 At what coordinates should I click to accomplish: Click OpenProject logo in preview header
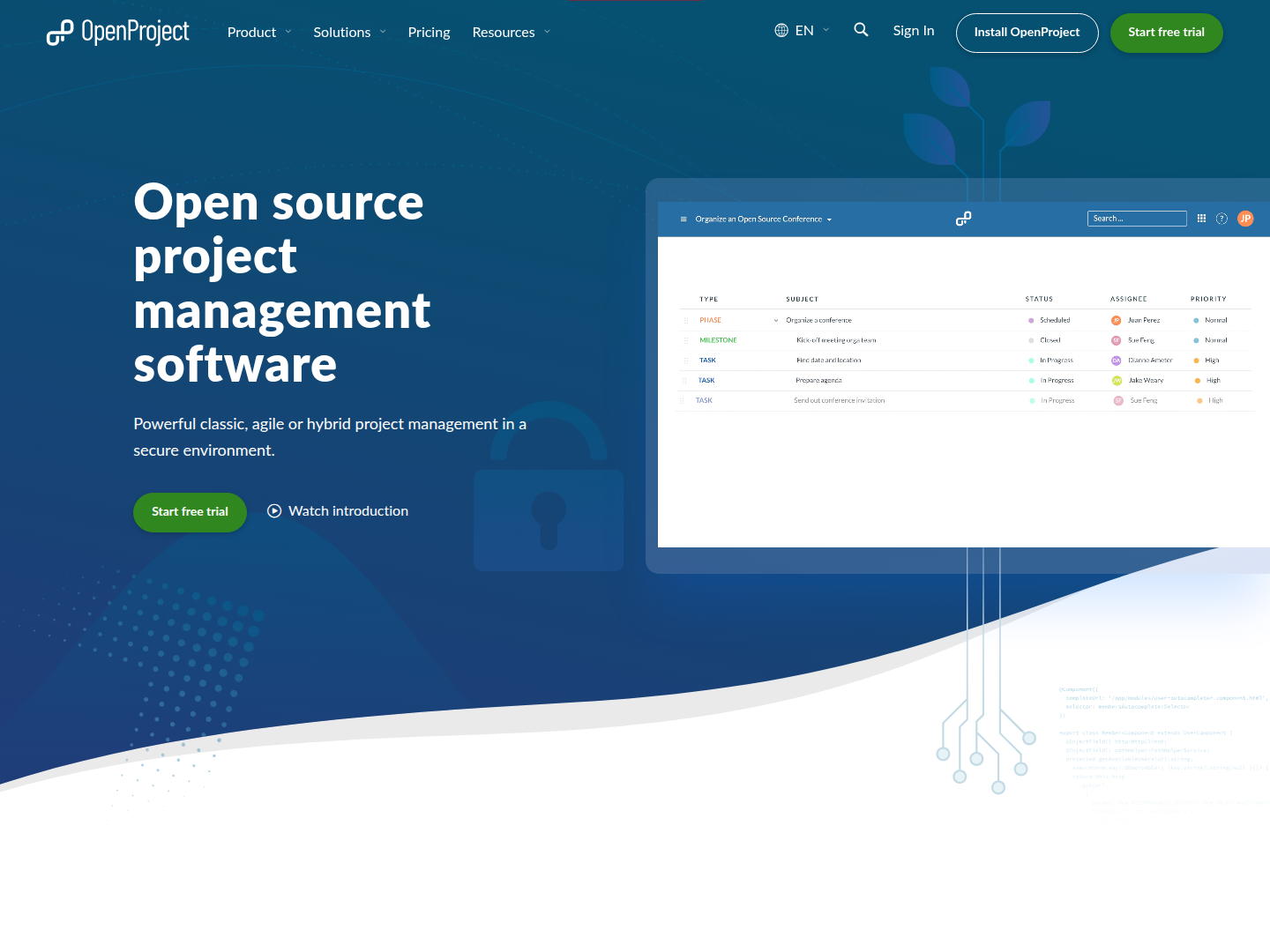[963, 219]
